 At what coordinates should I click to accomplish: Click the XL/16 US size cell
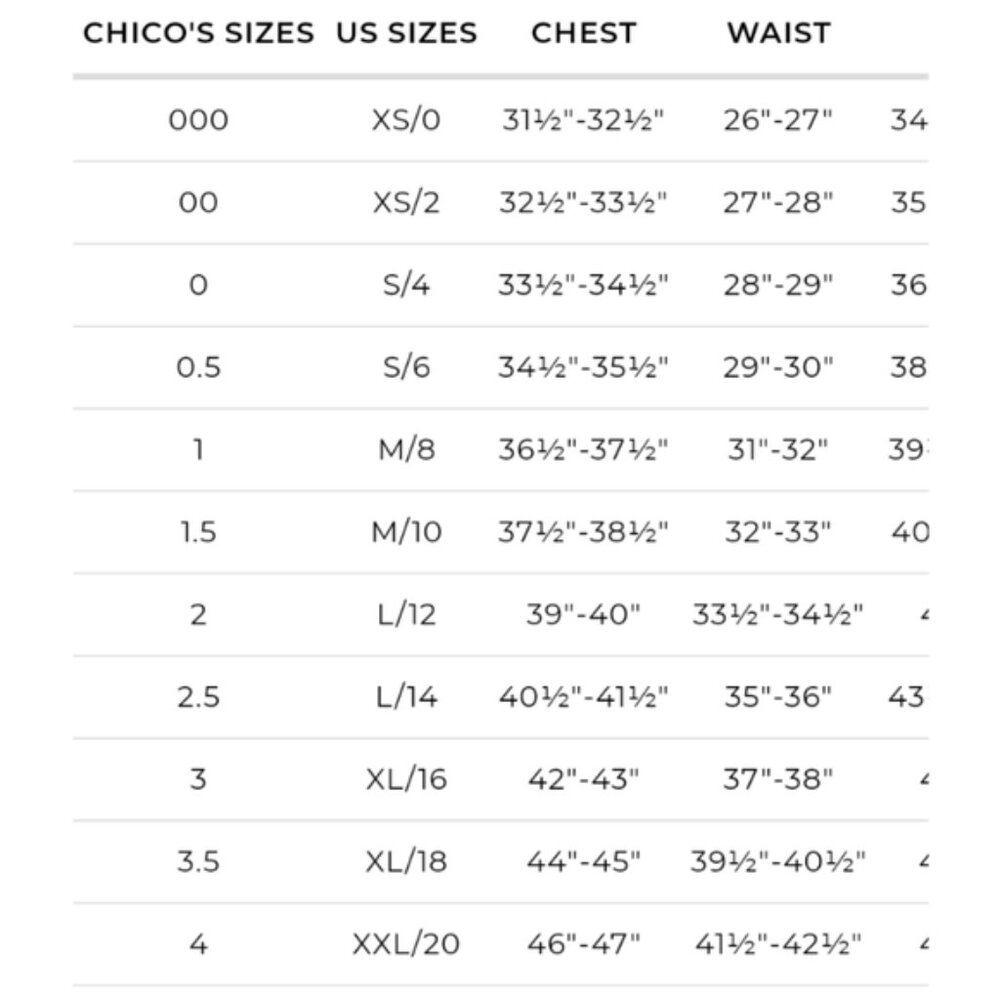coord(406,779)
